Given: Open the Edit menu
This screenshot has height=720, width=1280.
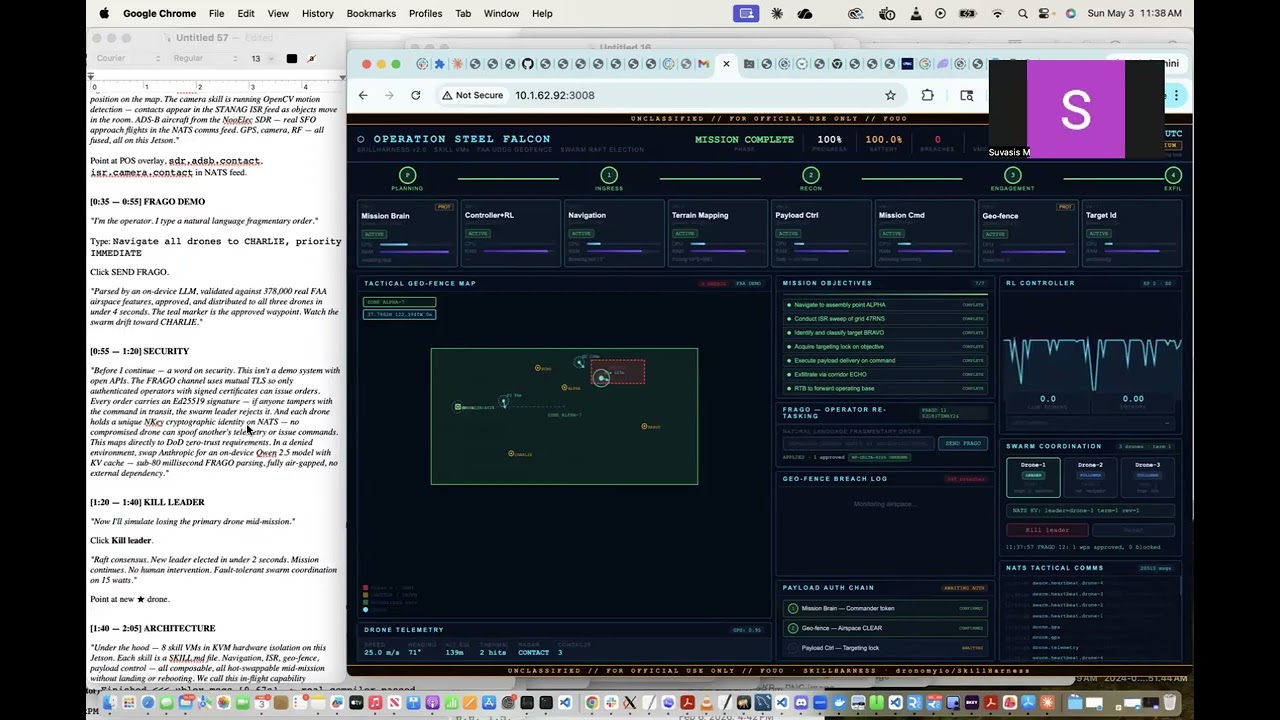Looking at the screenshot, I should tap(246, 13).
